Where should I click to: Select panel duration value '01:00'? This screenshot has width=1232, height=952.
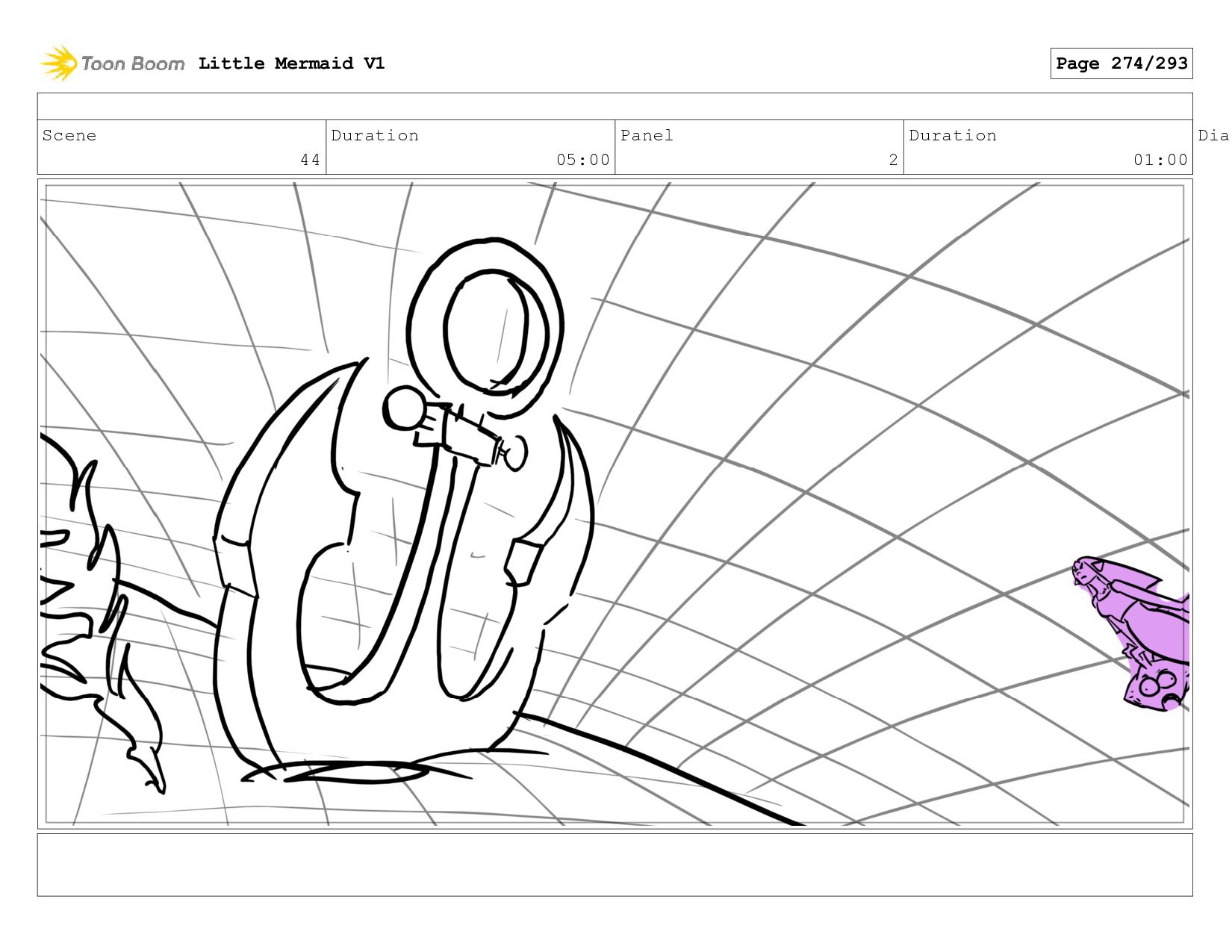1160,160
